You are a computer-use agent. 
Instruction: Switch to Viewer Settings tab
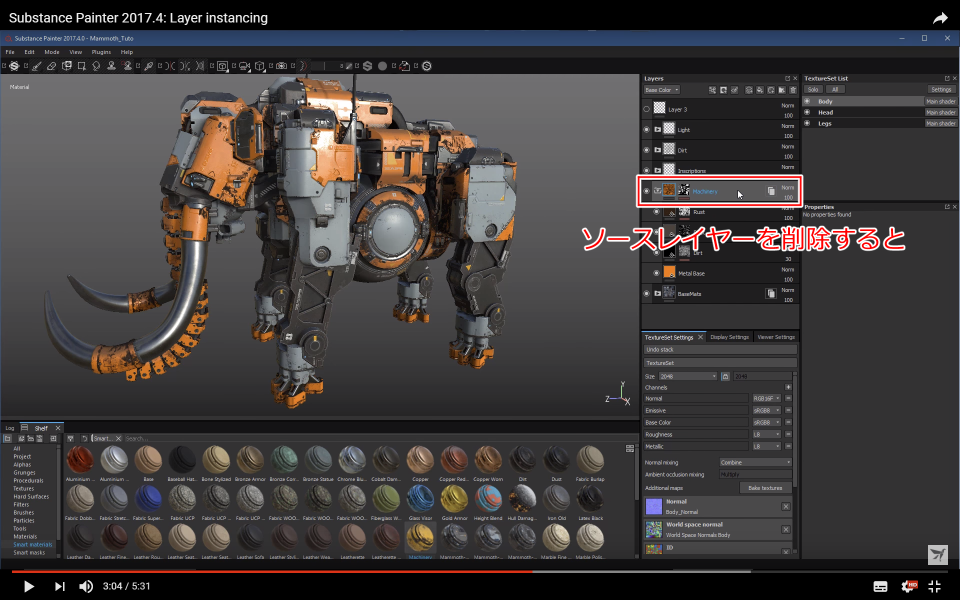pyautogui.click(x=776, y=337)
